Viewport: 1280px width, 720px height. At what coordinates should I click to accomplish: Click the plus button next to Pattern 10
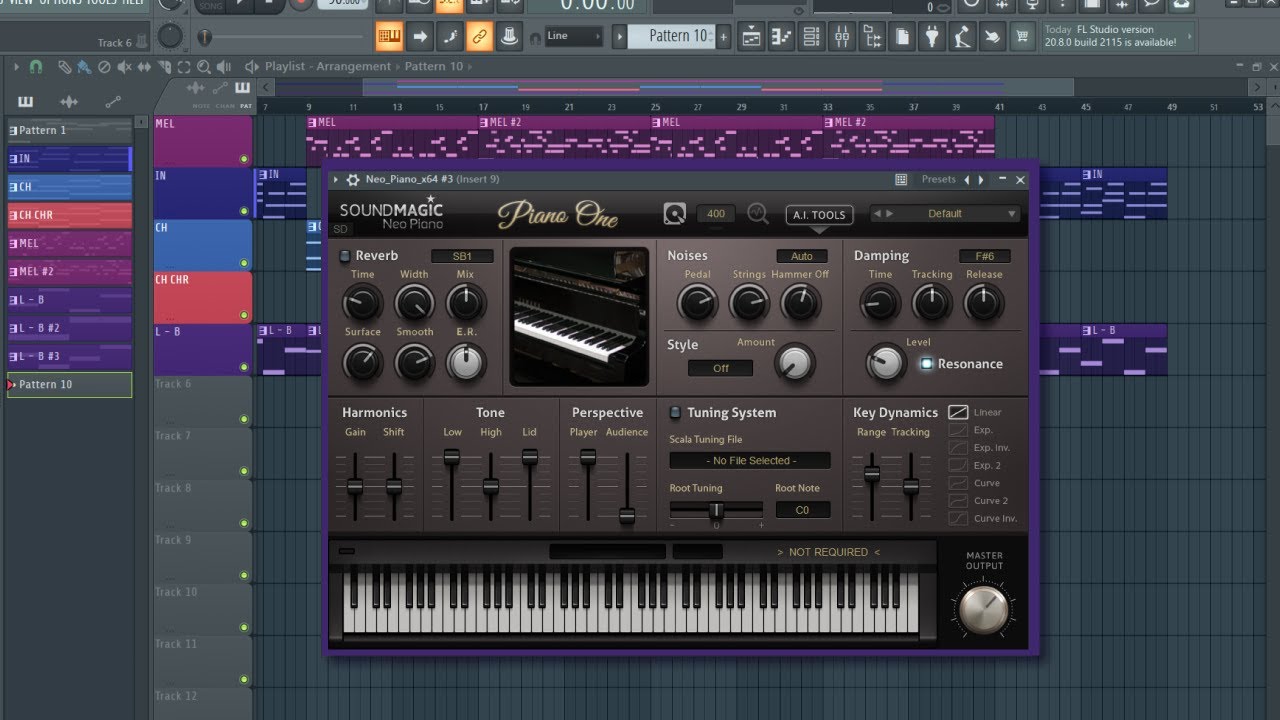pyautogui.click(x=723, y=37)
